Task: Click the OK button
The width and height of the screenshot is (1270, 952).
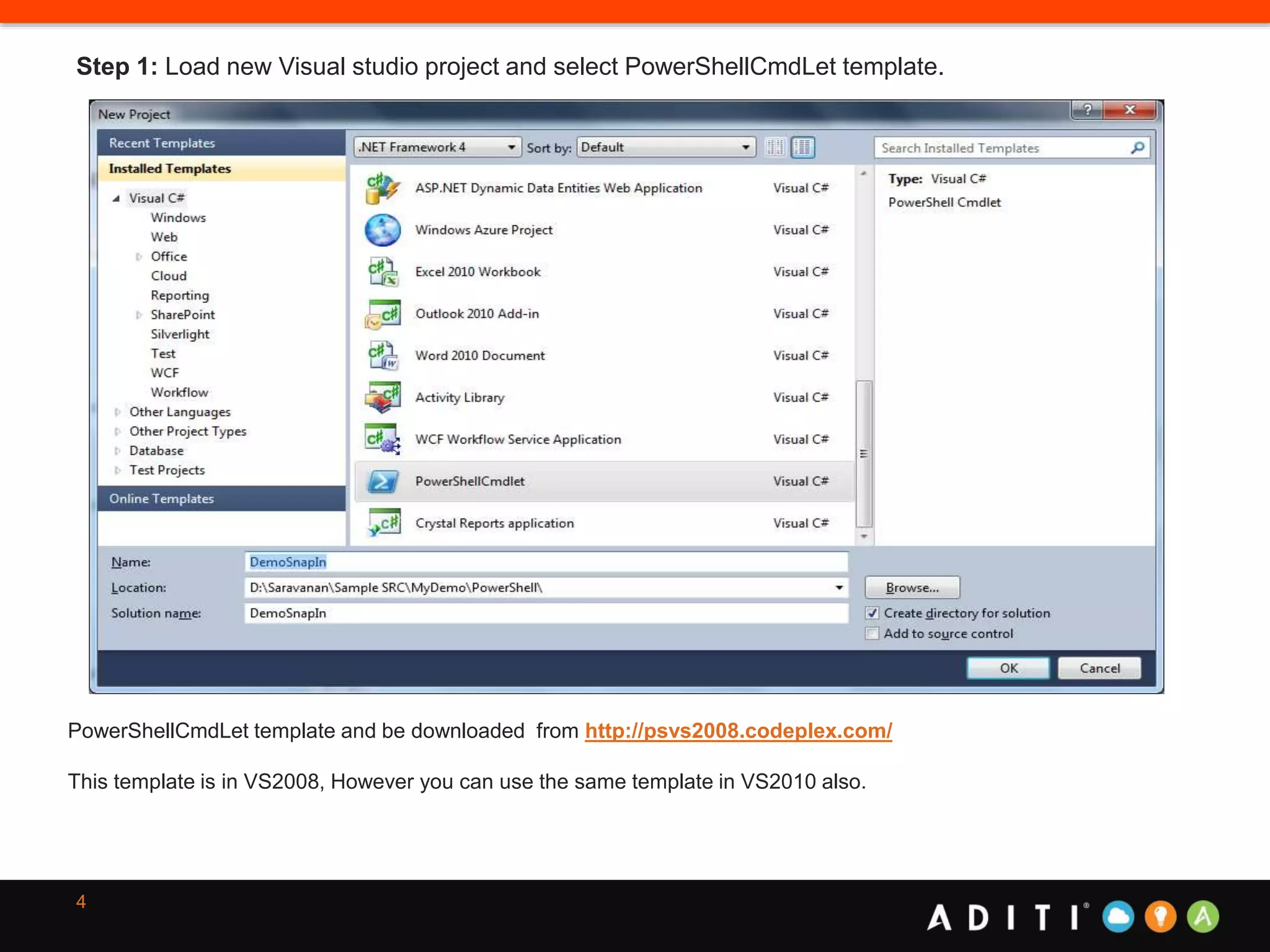Action: (1008, 668)
